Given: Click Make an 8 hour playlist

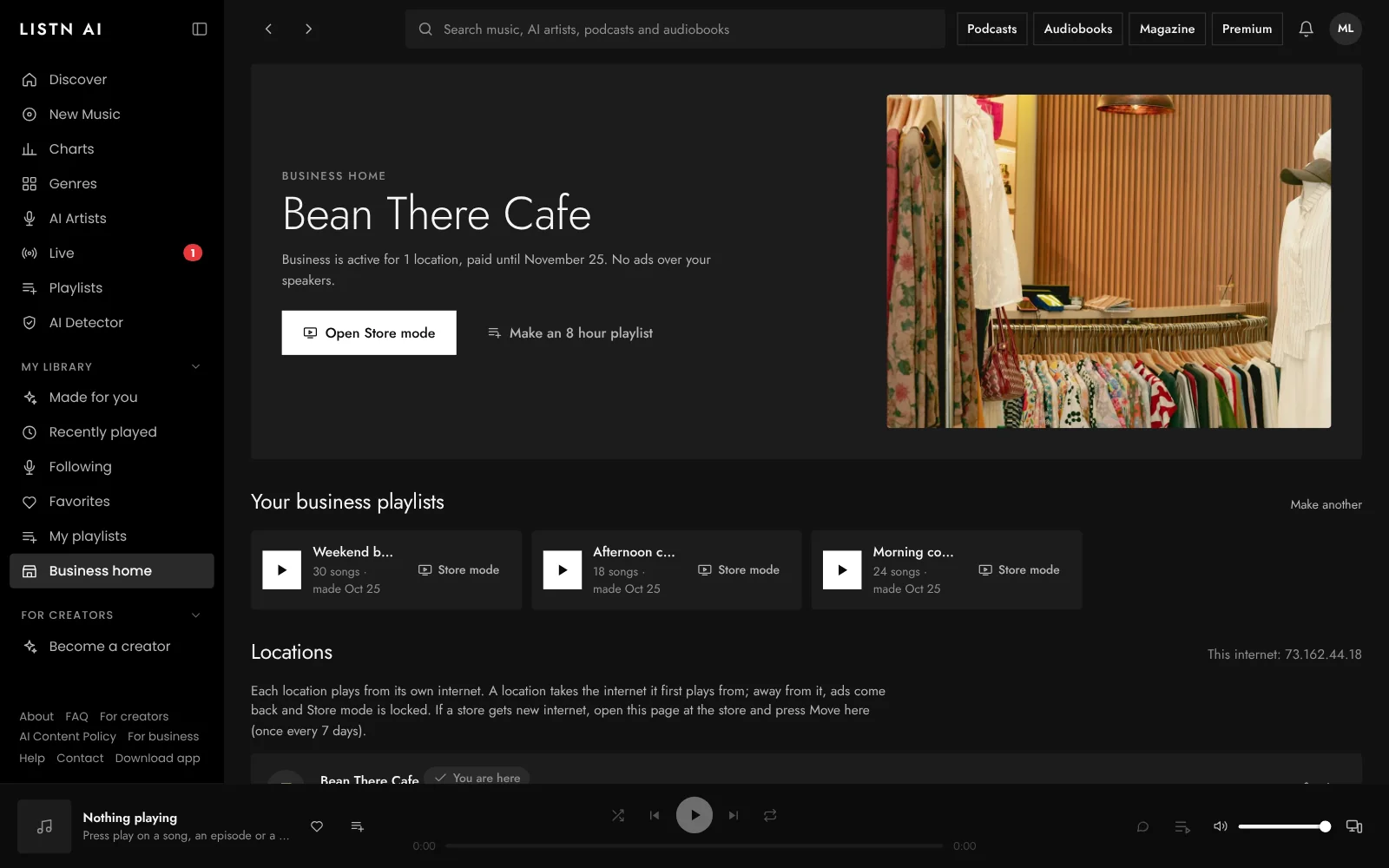Looking at the screenshot, I should click(x=569, y=332).
